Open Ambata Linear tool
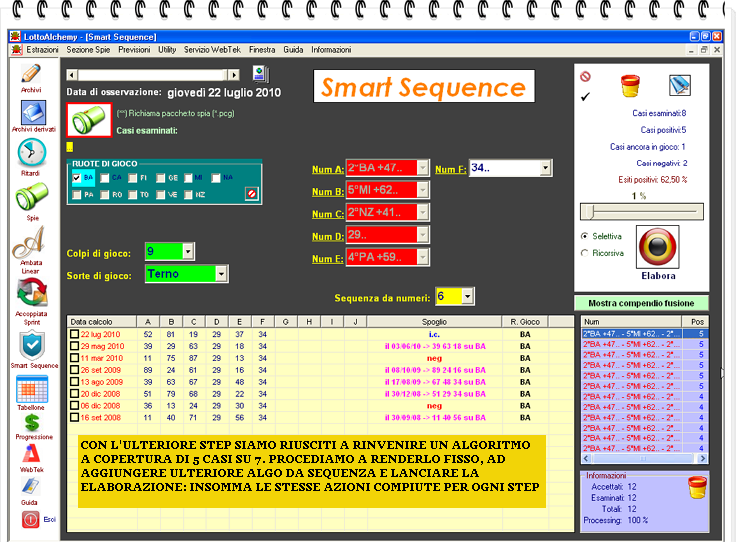The image size is (736, 542). (x=29, y=243)
